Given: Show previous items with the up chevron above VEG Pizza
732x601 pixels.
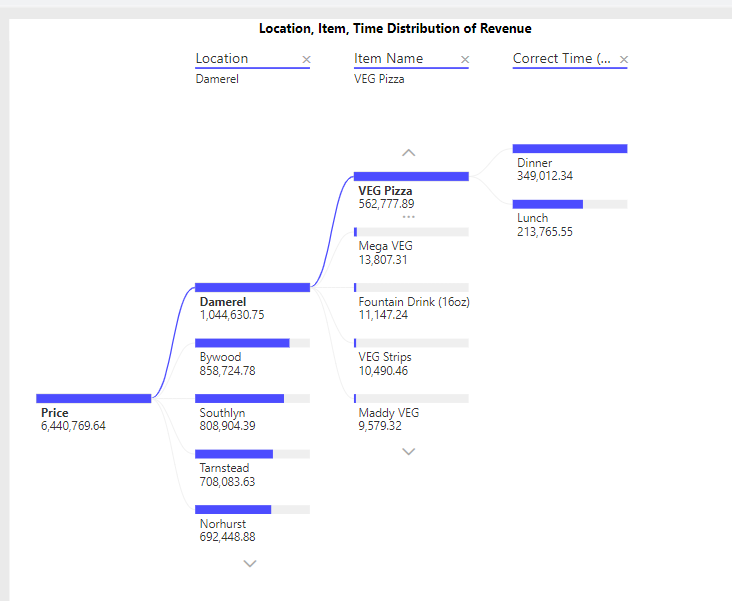Looking at the screenshot, I should pyautogui.click(x=408, y=153).
